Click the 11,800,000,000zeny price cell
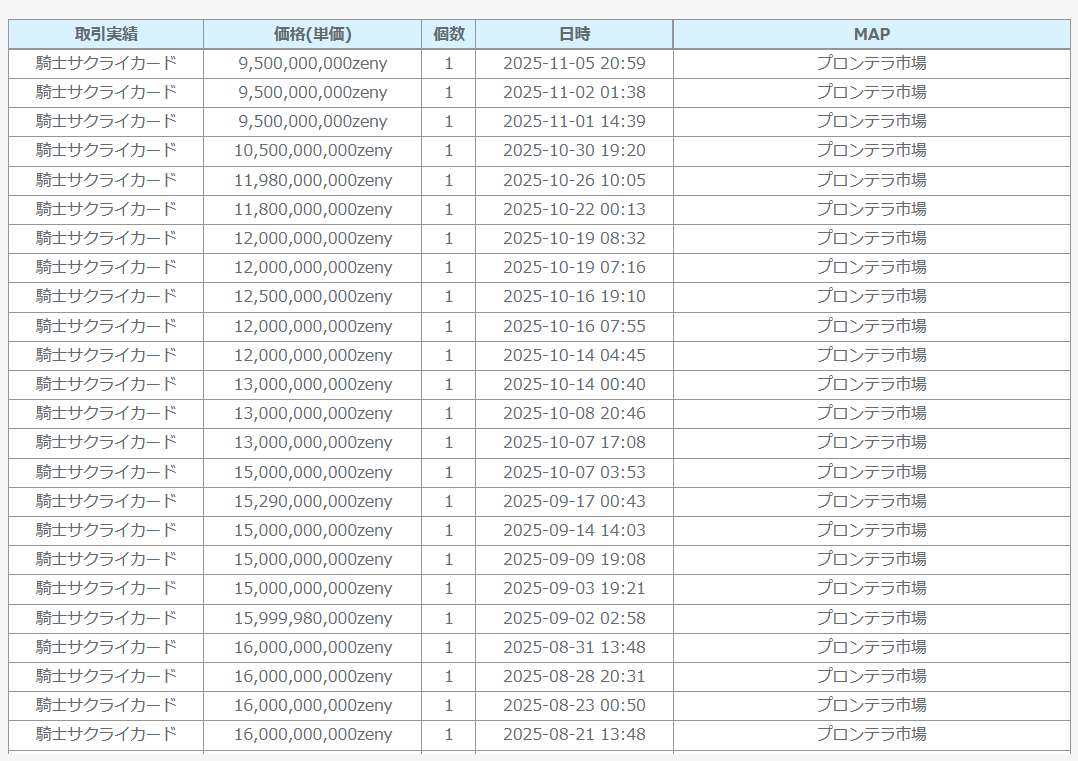Screen dimensions: 1078x761 [x=313, y=210]
